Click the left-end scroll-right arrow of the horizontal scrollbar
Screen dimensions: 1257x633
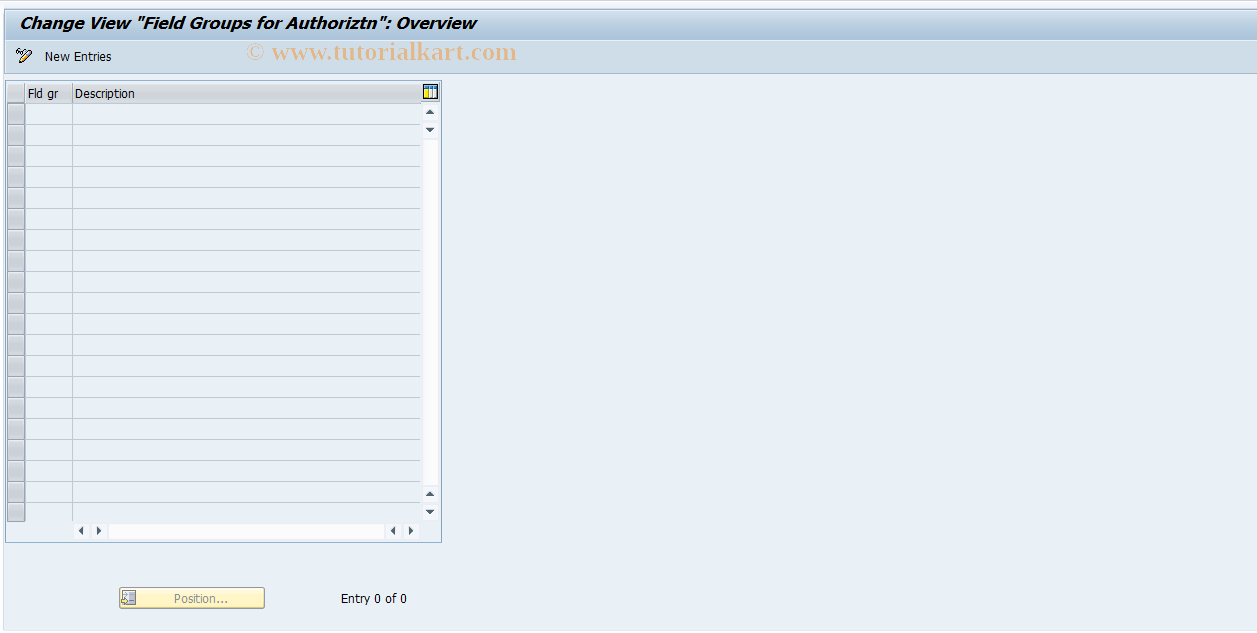click(x=99, y=531)
